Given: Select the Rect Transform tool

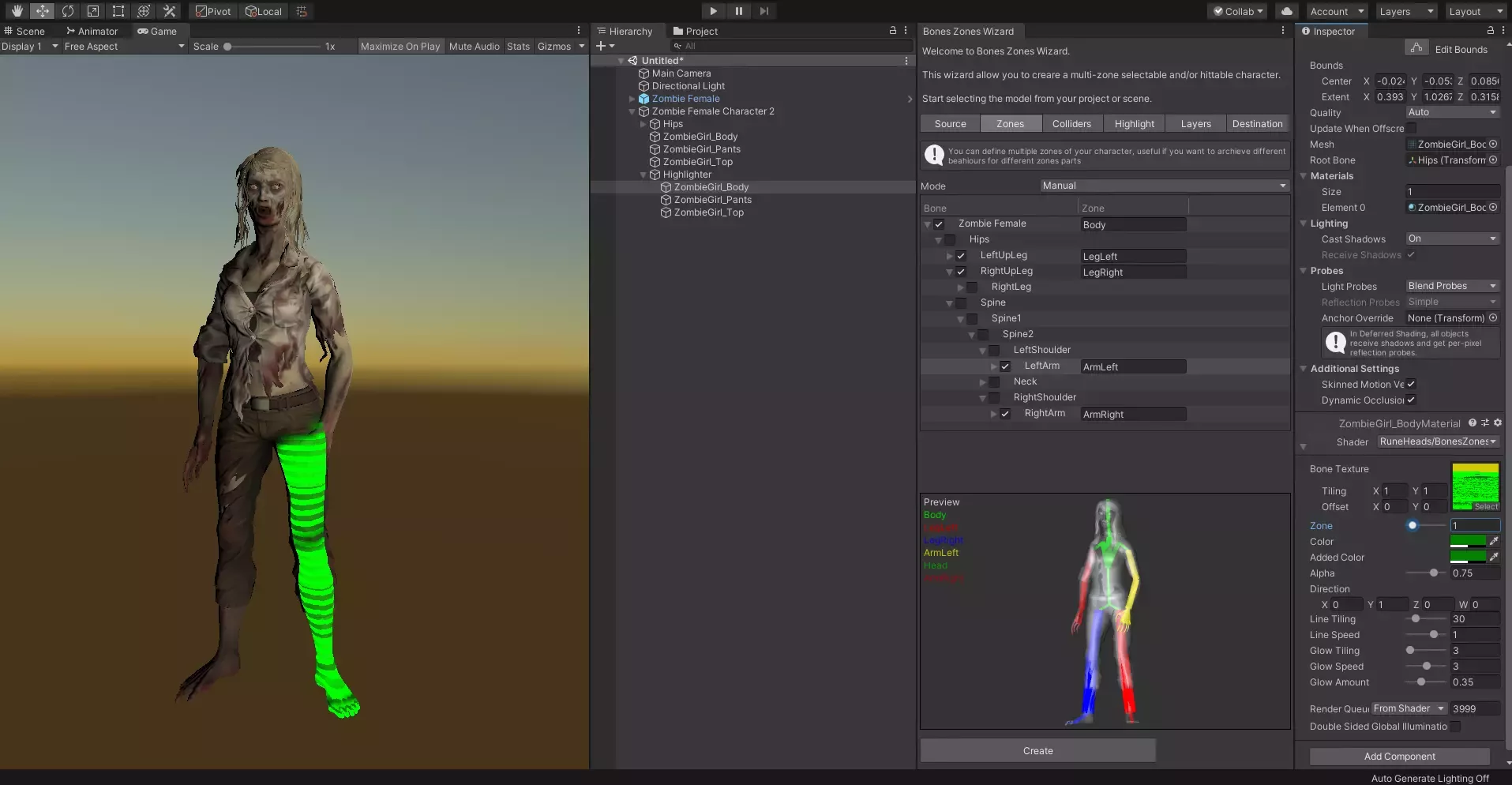Looking at the screenshot, I should (x=118, y=11).
